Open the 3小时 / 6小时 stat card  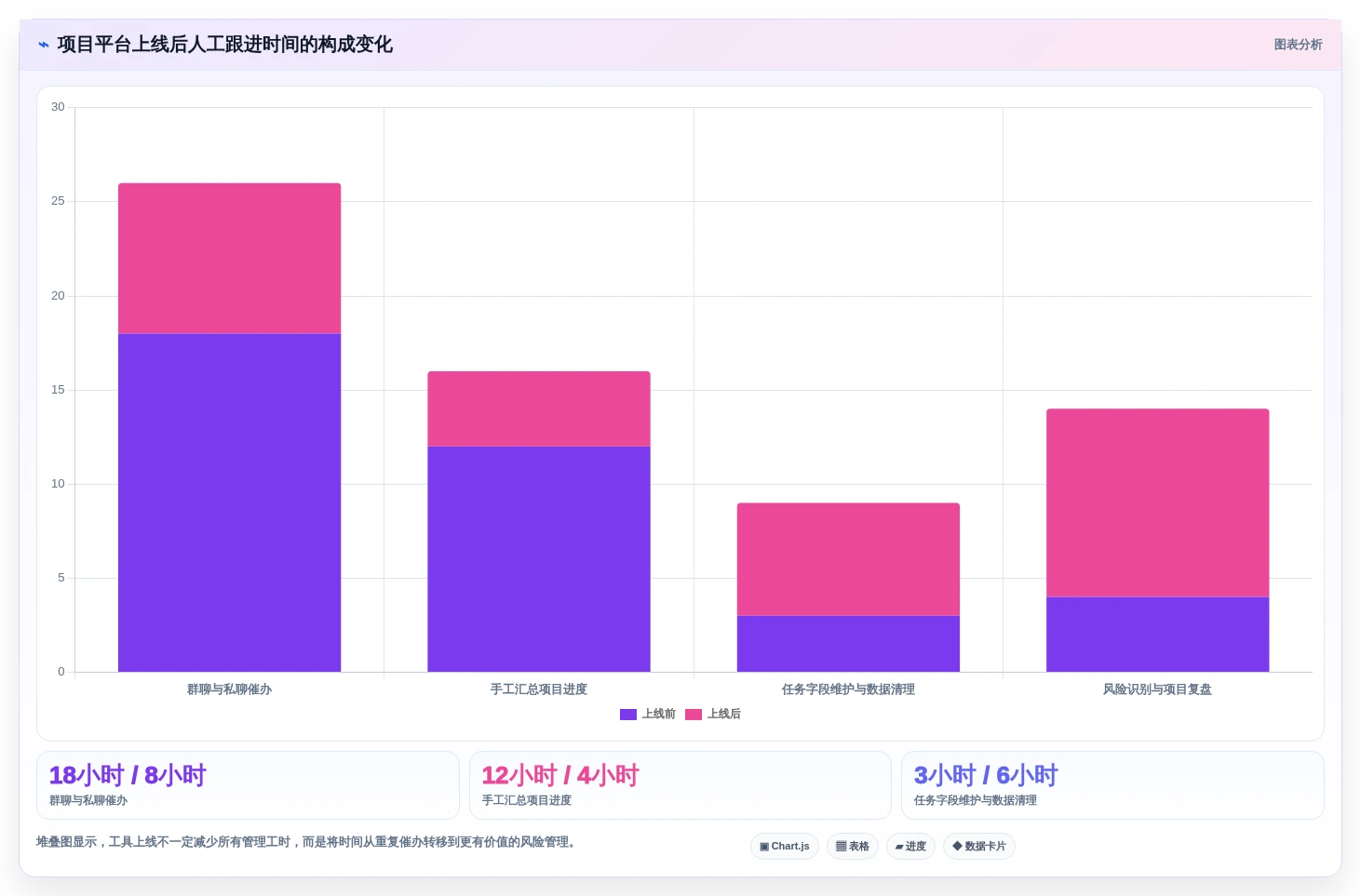1112,785
